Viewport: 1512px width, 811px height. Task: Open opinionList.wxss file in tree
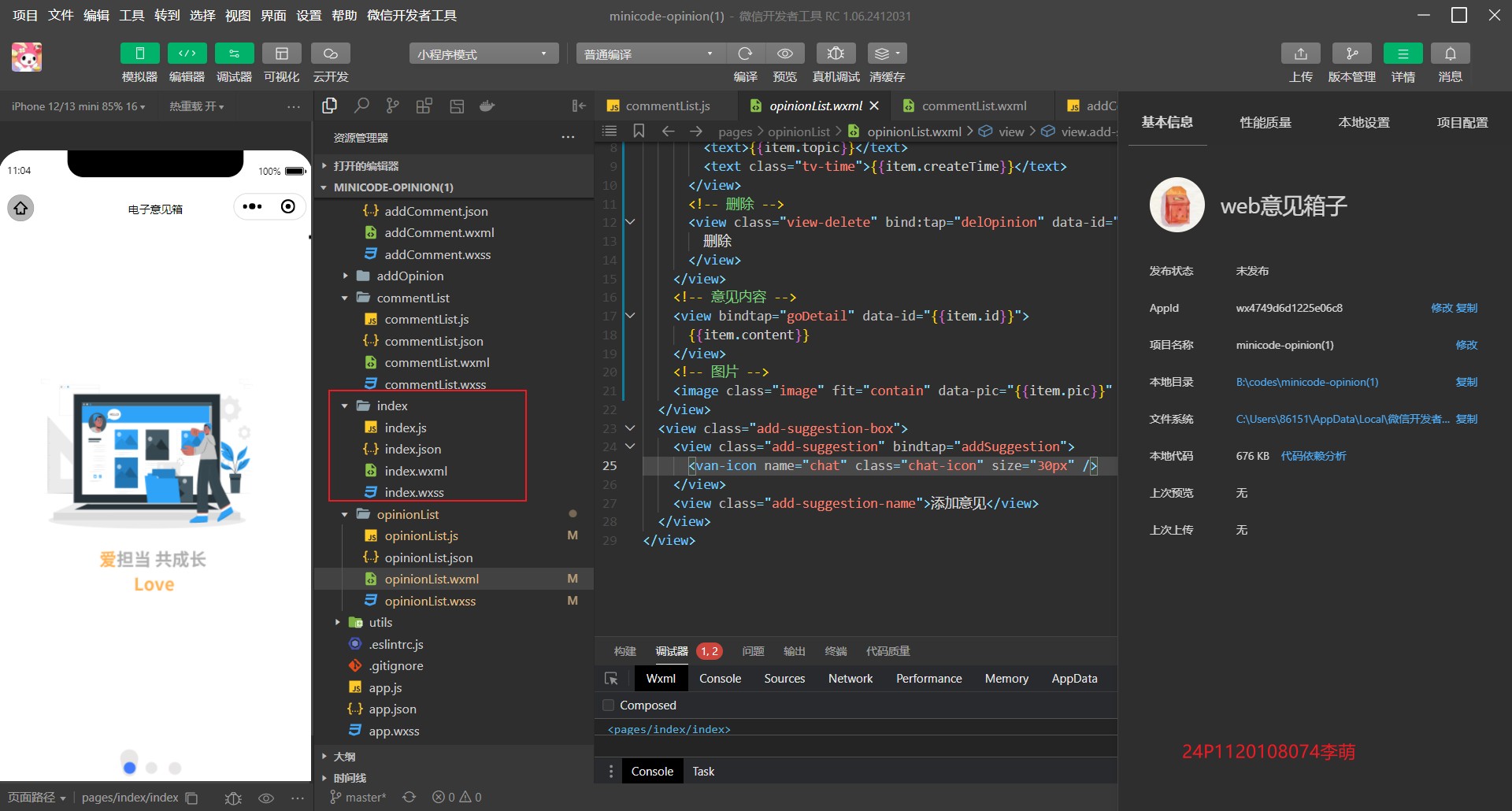(430, 601)
